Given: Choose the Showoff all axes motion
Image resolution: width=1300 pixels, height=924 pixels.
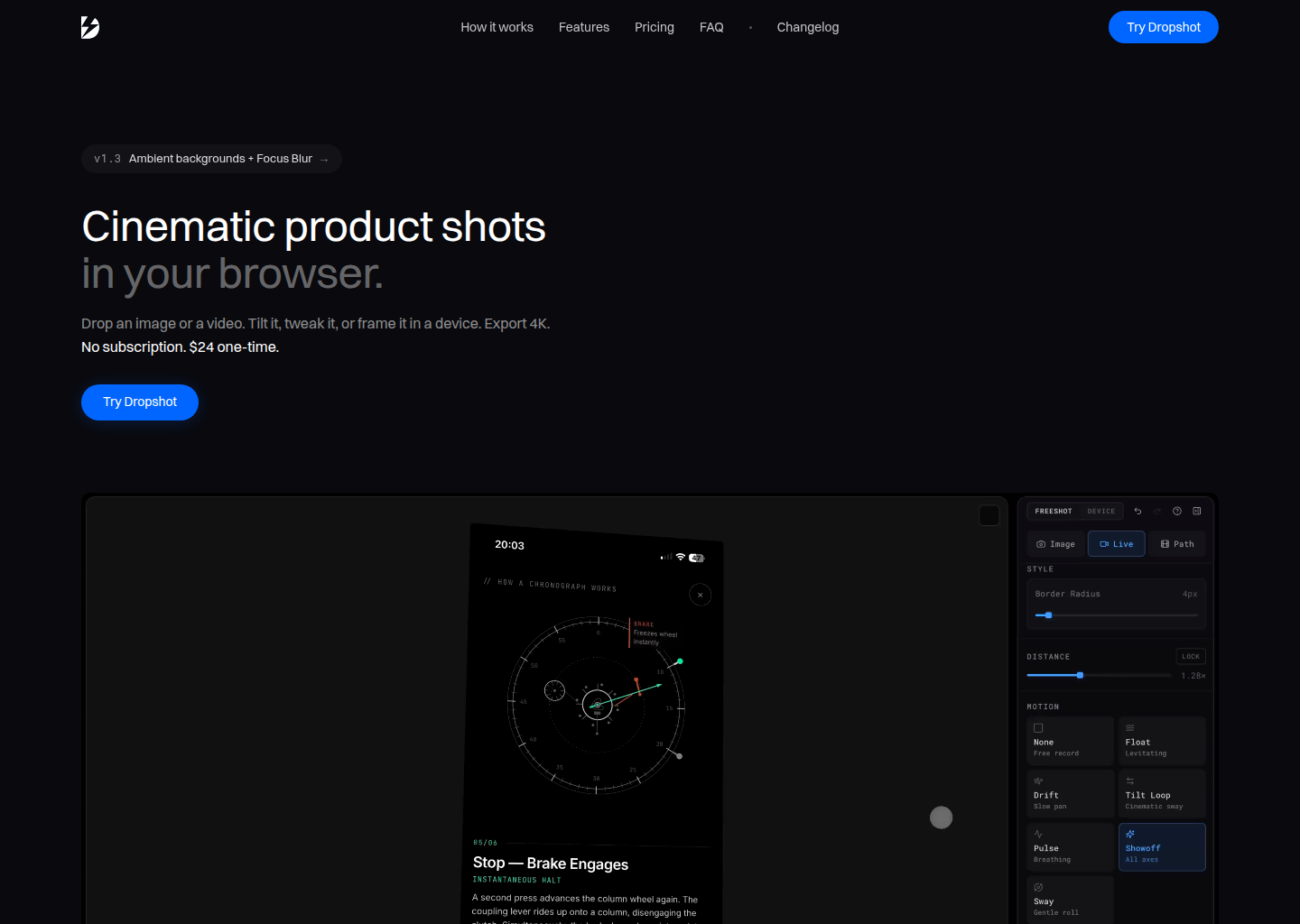Looking at the screenshot, I should pos(1162,847).
